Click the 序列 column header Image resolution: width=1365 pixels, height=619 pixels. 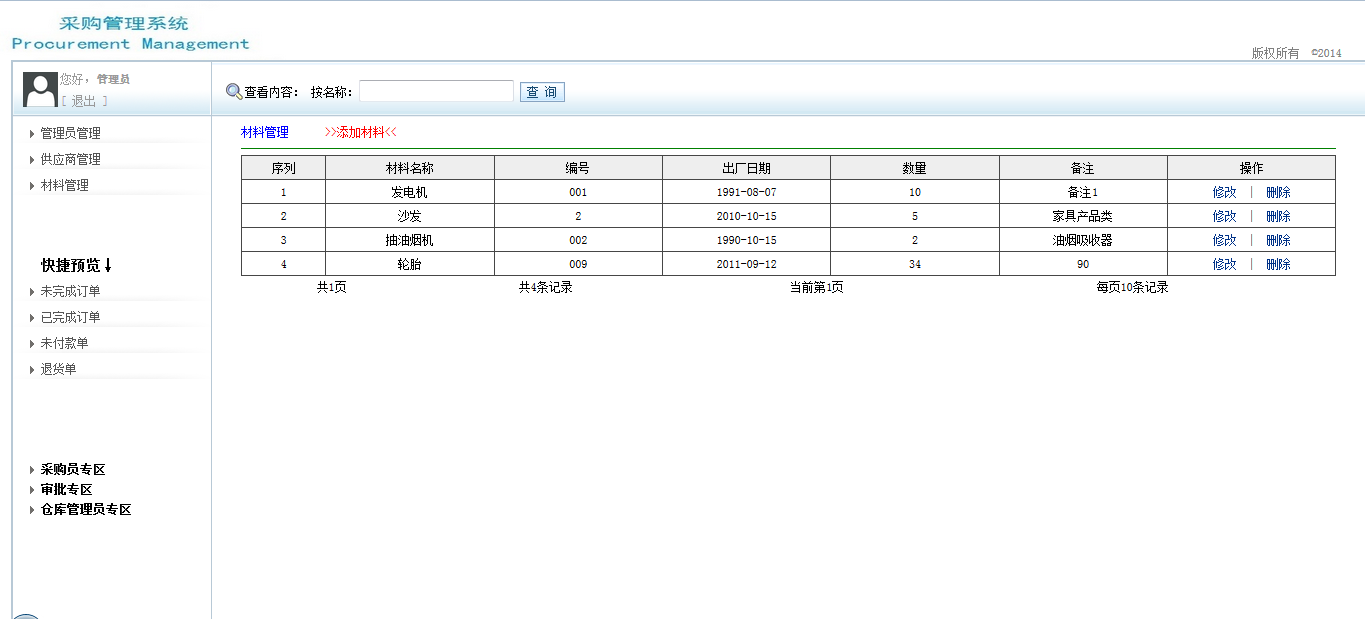coord(283,168)
